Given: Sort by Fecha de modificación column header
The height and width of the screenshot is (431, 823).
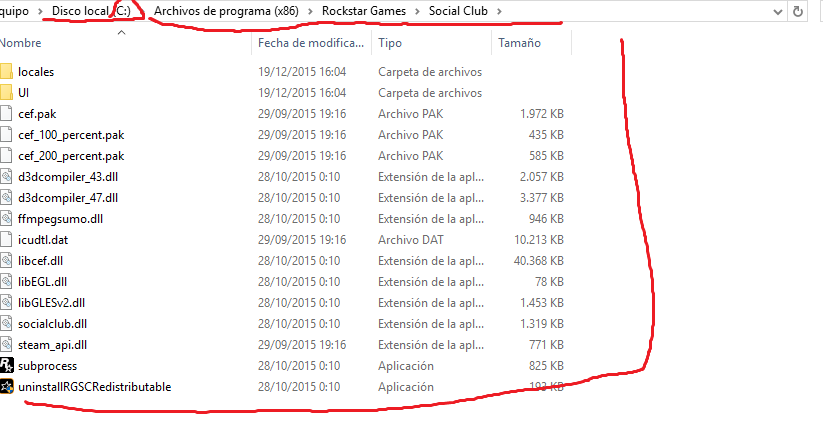Looking at the screenshot, I should pyautogui.click(x=311, y=43).
